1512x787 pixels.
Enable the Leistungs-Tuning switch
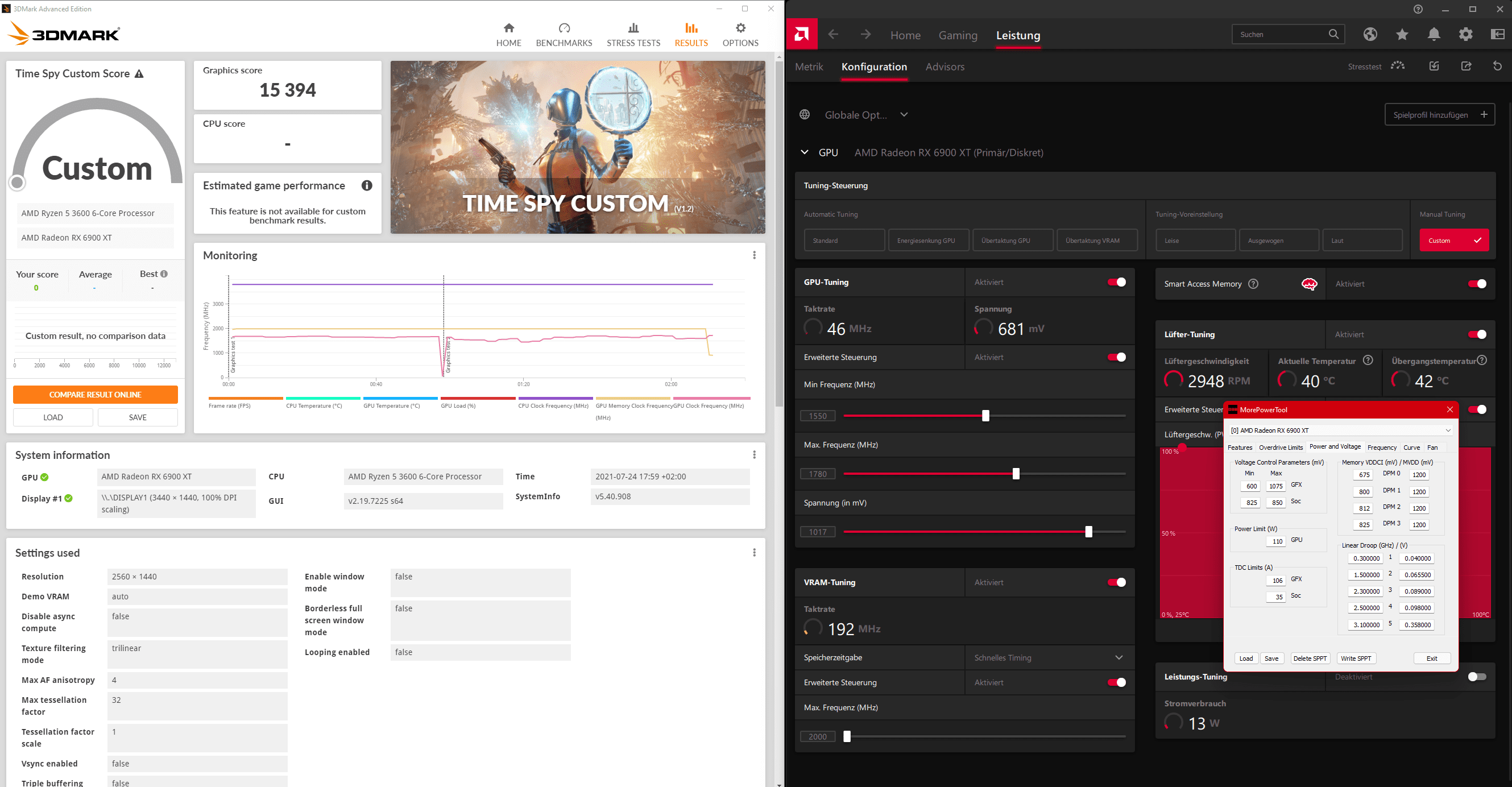1477,677
